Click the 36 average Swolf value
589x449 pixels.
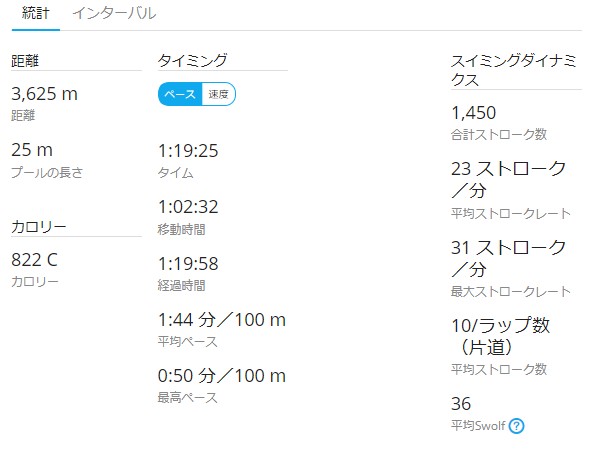[461, 404]
